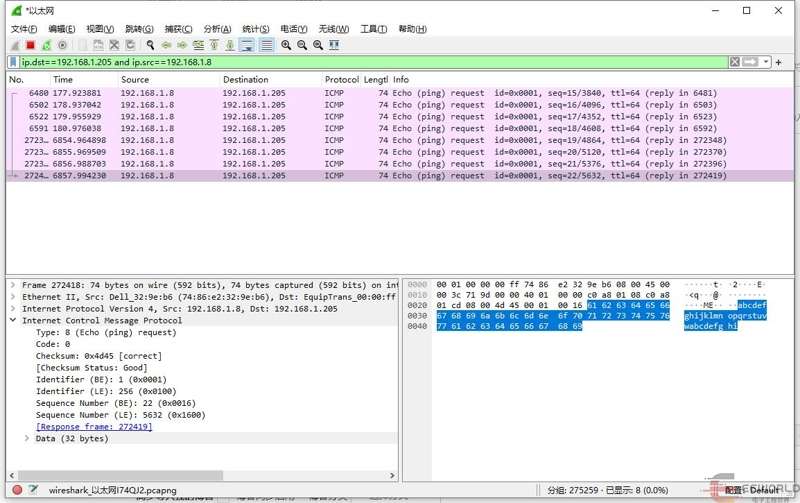Viewport: 800px width, 503px height.
Task: Follow the Response frame: 272419 link
Action: point(94,427)
